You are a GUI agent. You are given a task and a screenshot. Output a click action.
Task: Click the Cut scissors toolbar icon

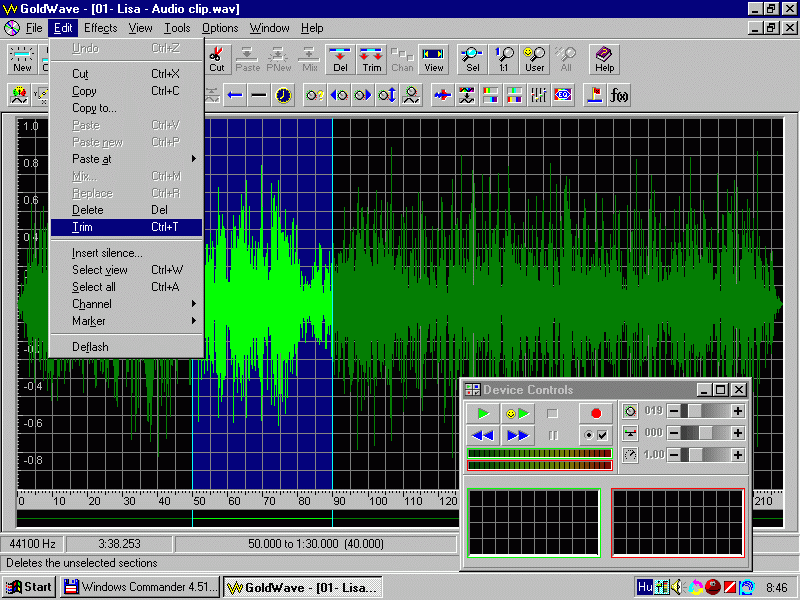(217, 59)
